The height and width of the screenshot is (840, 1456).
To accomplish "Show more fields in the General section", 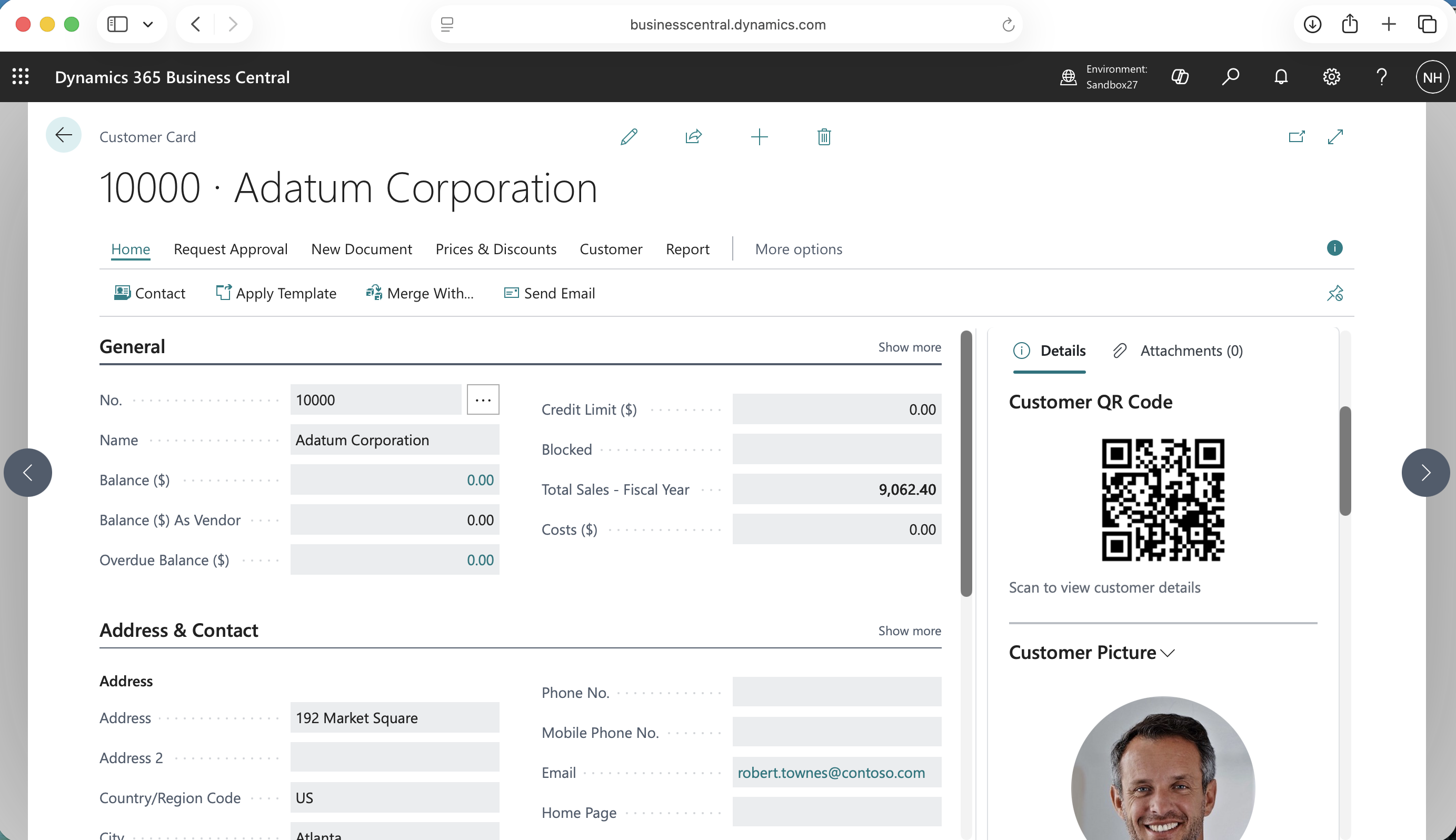I will [909, 347].
